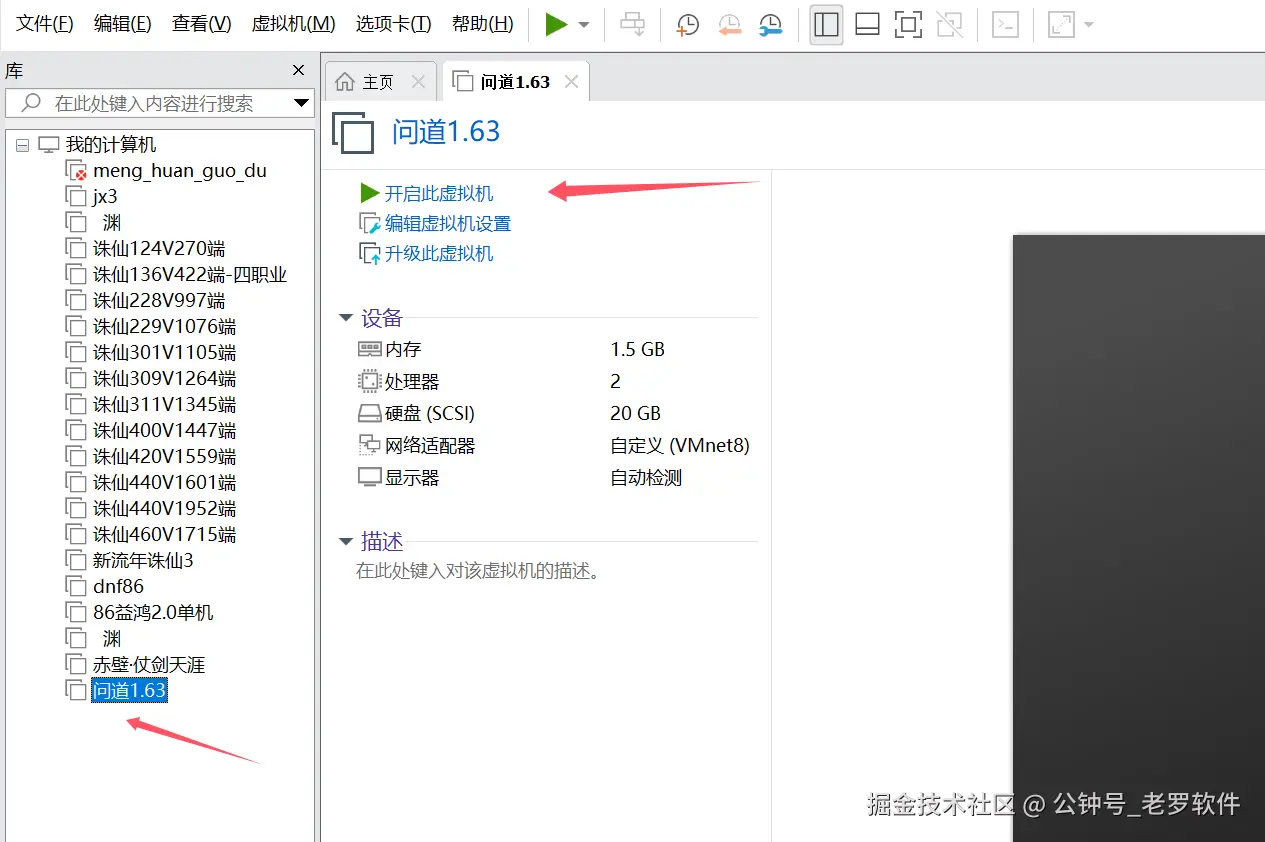Screen dimensions: 1265x842
Task: Select 诛仙400V1447端 in library
Action: tap(165, 431)
